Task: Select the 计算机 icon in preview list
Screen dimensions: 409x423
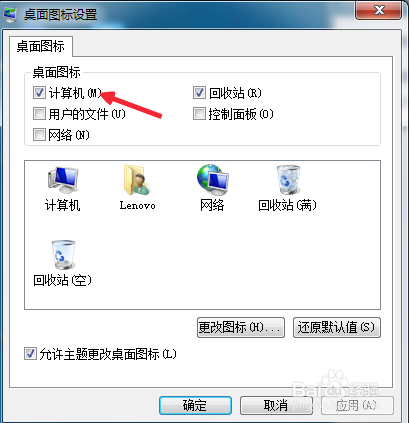Action: [63, 189]
